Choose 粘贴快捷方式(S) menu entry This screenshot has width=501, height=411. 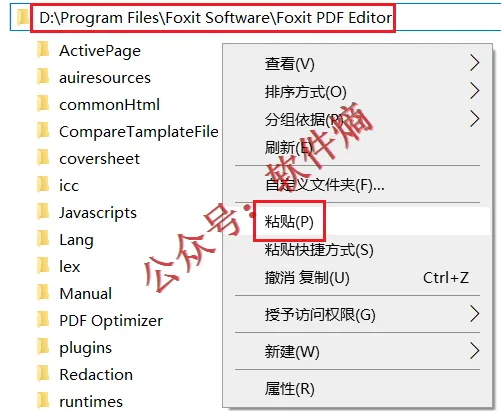(357, 249)
